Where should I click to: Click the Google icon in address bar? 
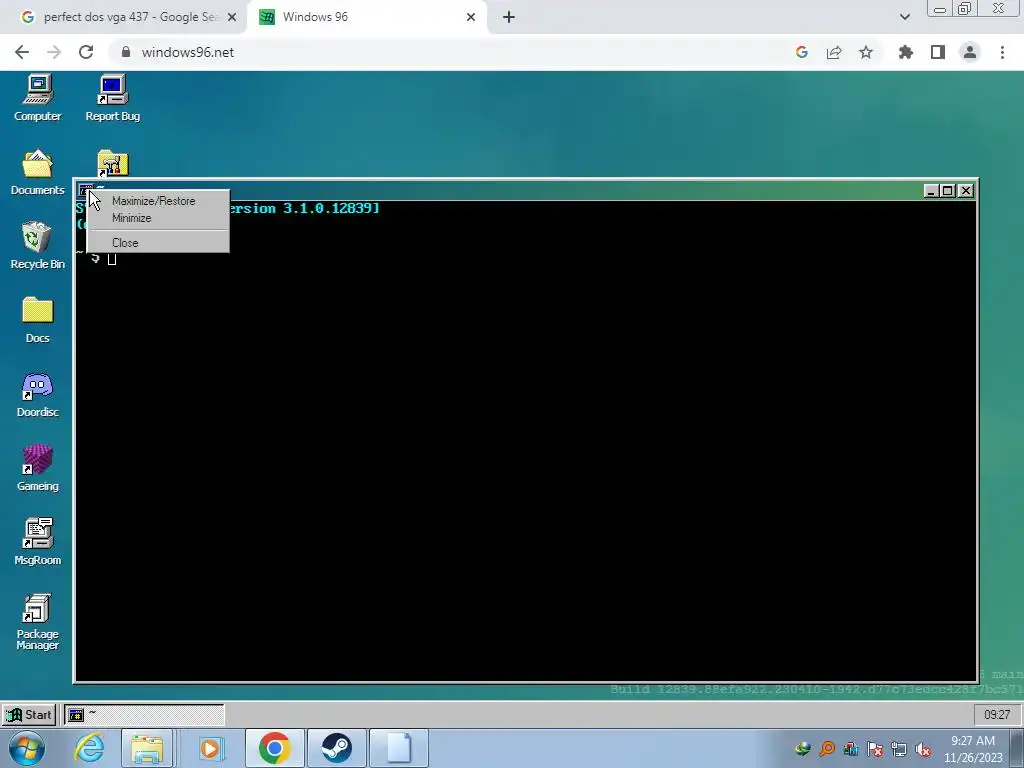(x=802, y=52)
